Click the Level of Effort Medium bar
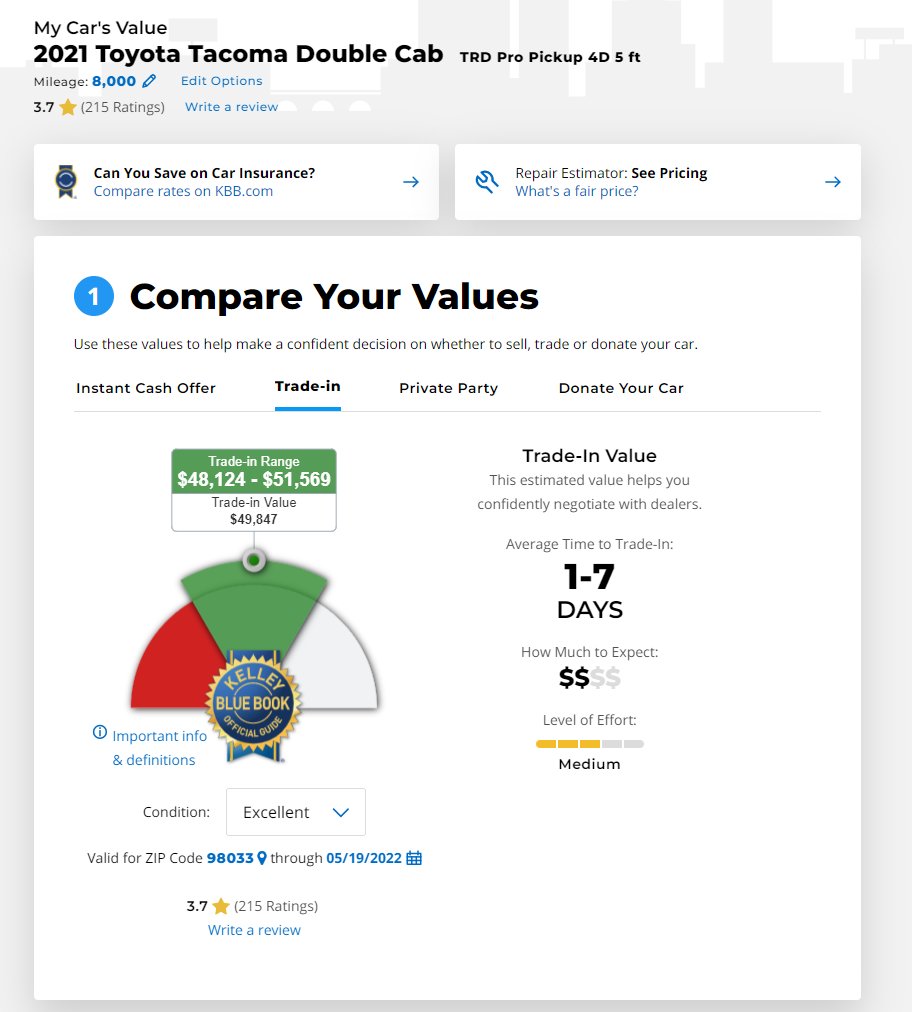This screenshot has width=912, height=1012. (589, 744)
